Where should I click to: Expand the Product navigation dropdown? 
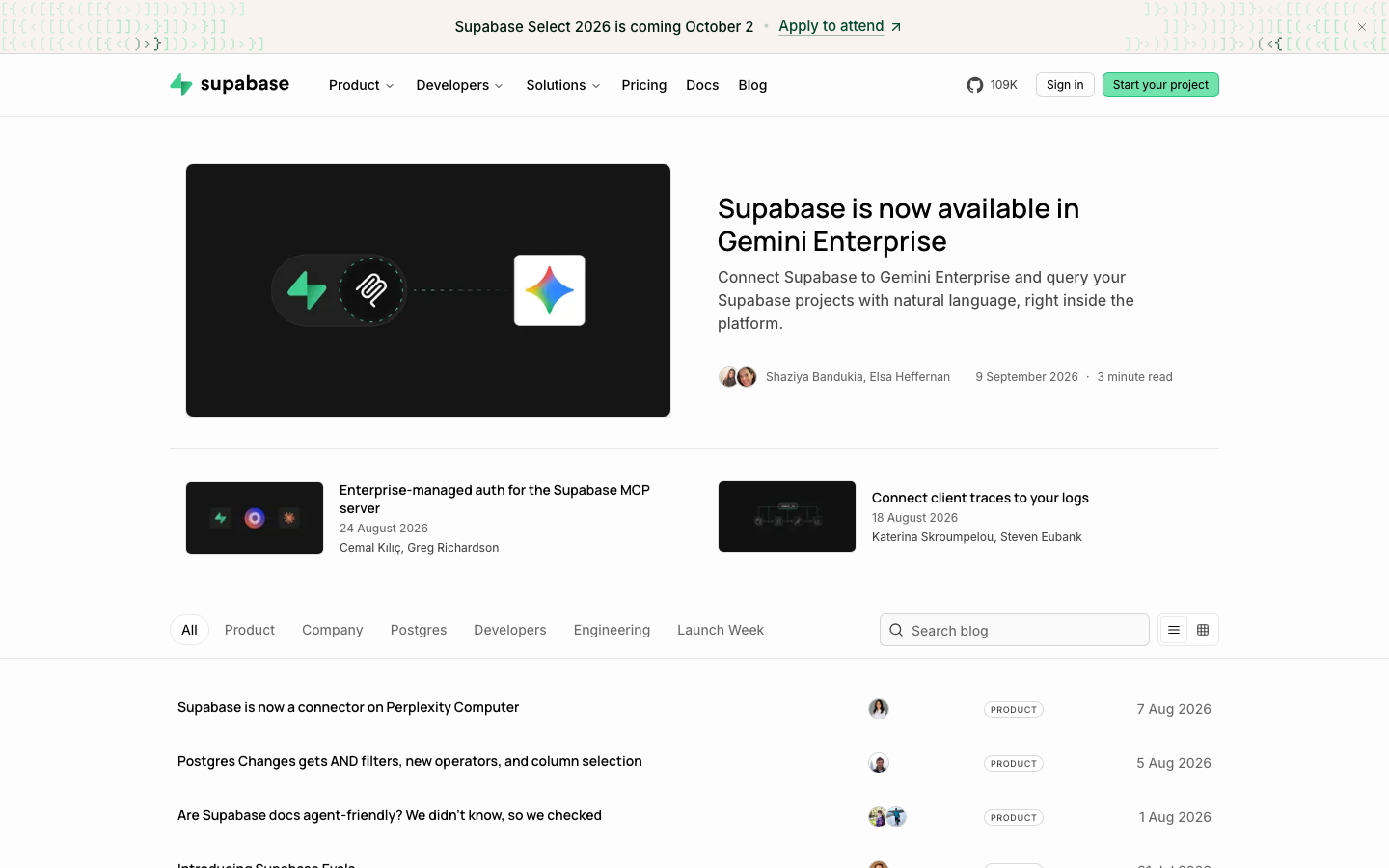pyautogui.click(x=362, y=85)
